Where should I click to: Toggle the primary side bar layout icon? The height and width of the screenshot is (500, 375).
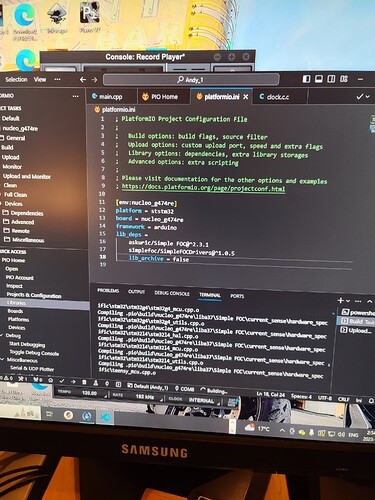306,79
